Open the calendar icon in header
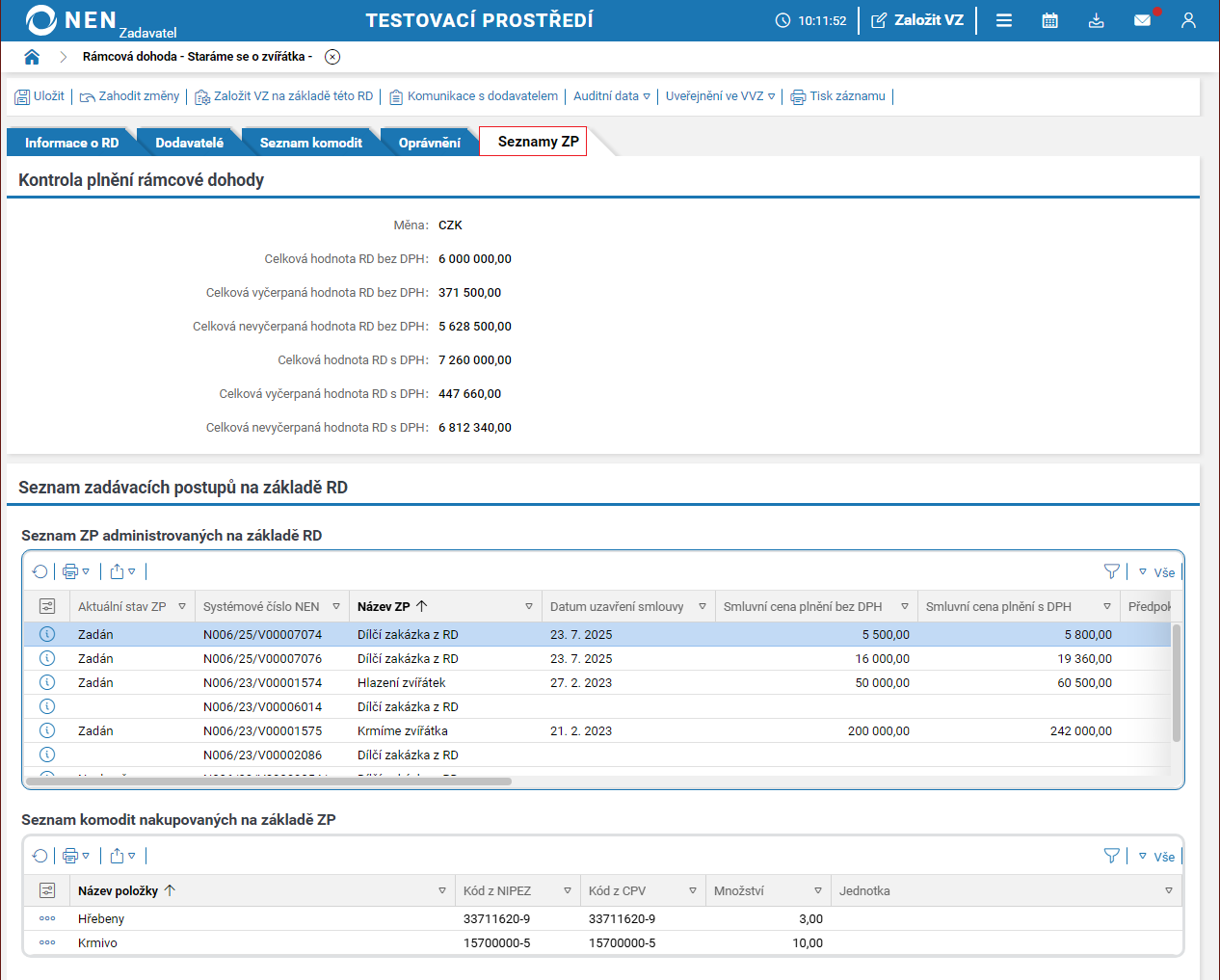1220x980 pixels. coord(1049,20)
